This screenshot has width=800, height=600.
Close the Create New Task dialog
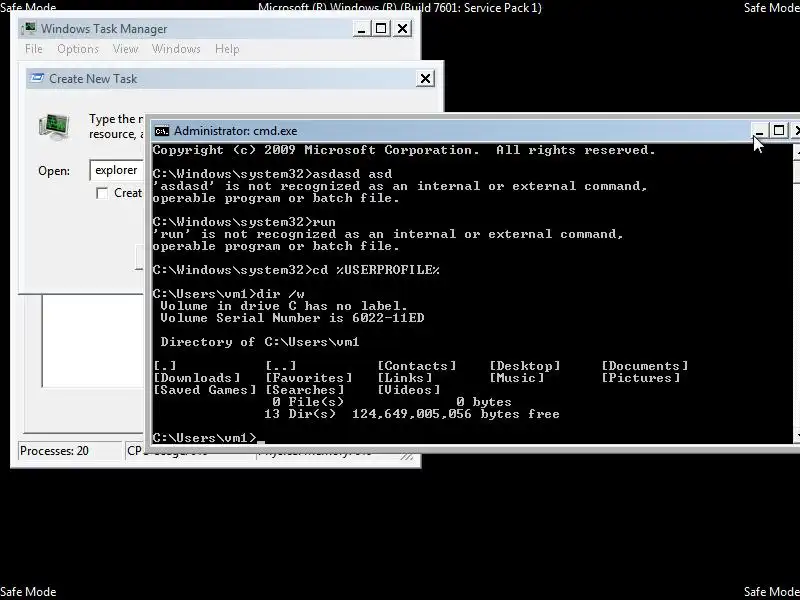(425, 79)
